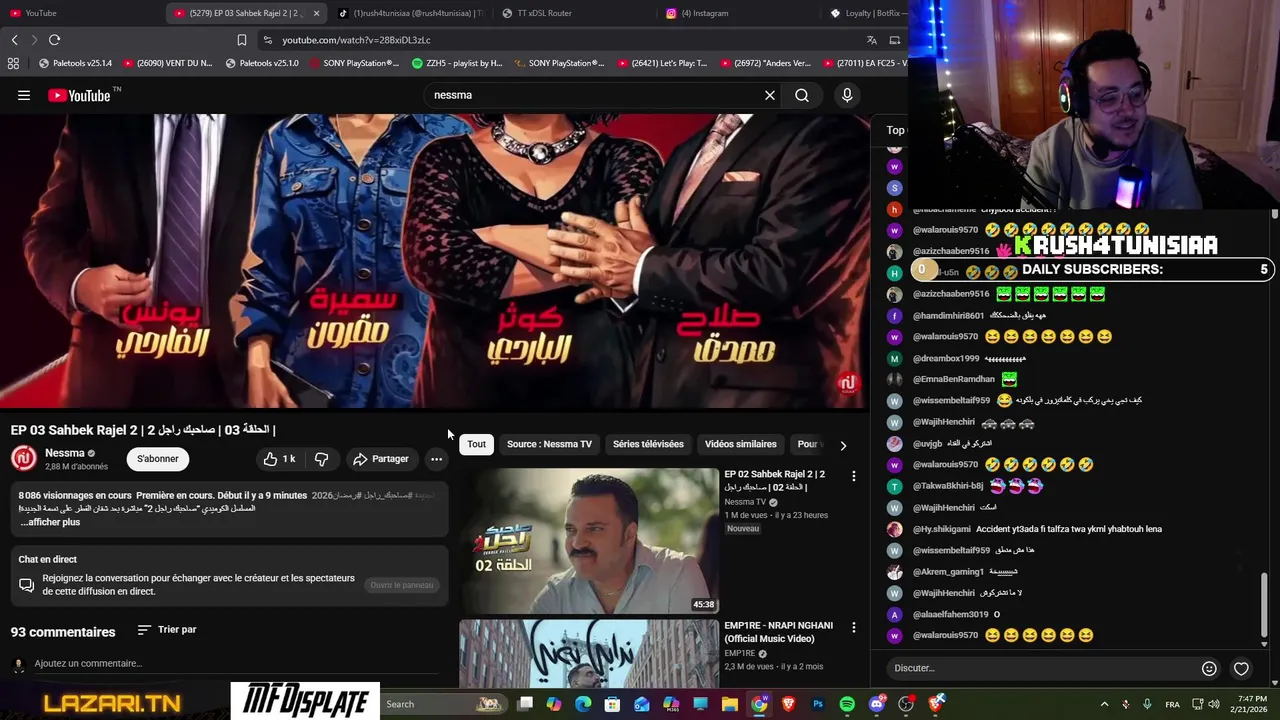Open the YouTube guide hamburger menu
The width and height of the screenshot is (1280, 720).
(x=24, y=95)
